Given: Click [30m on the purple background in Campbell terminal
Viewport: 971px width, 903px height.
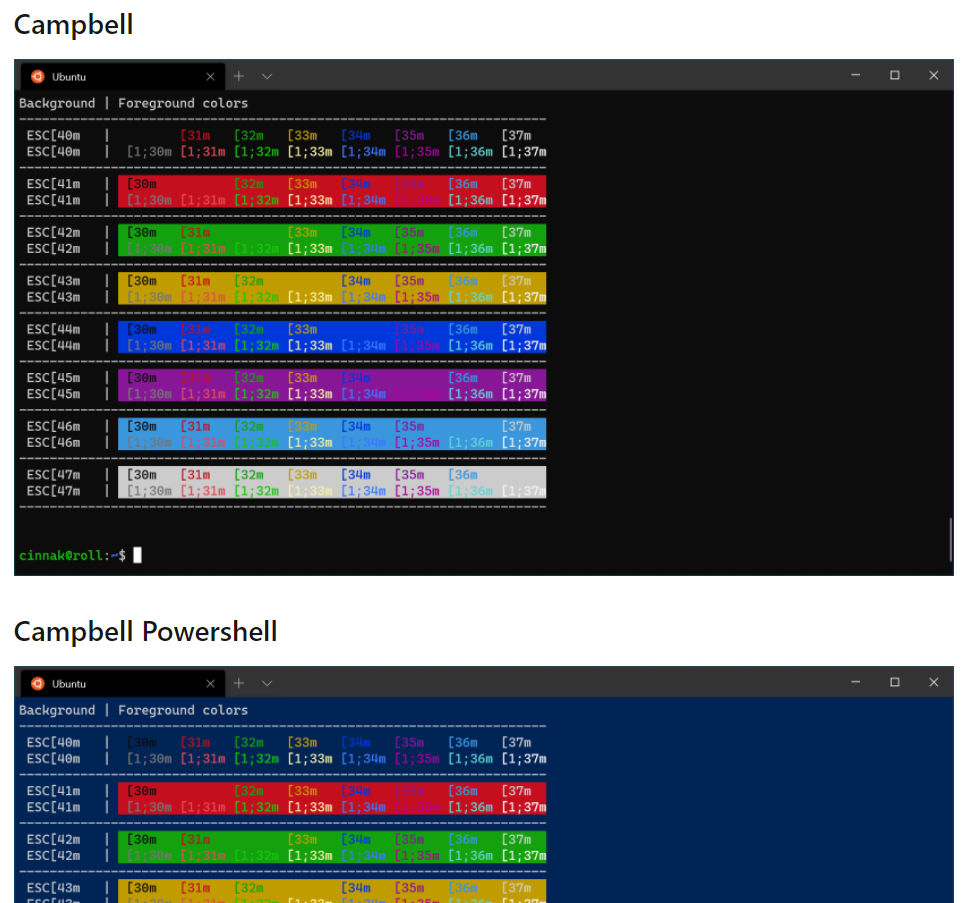Looking at the screenshot, I should point(142,378).
